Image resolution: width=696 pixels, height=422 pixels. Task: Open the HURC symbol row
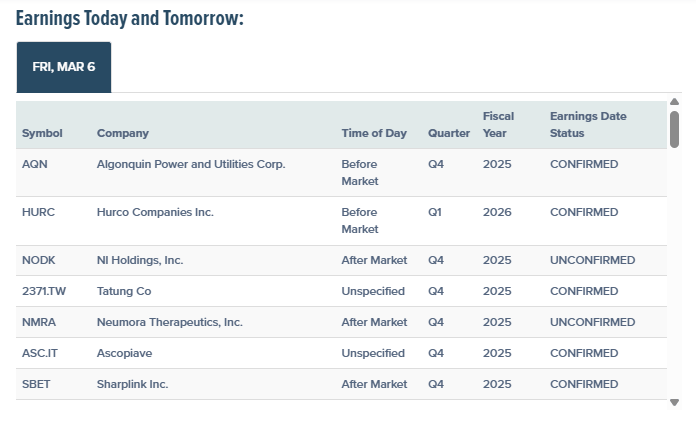[x=39, y=212]
